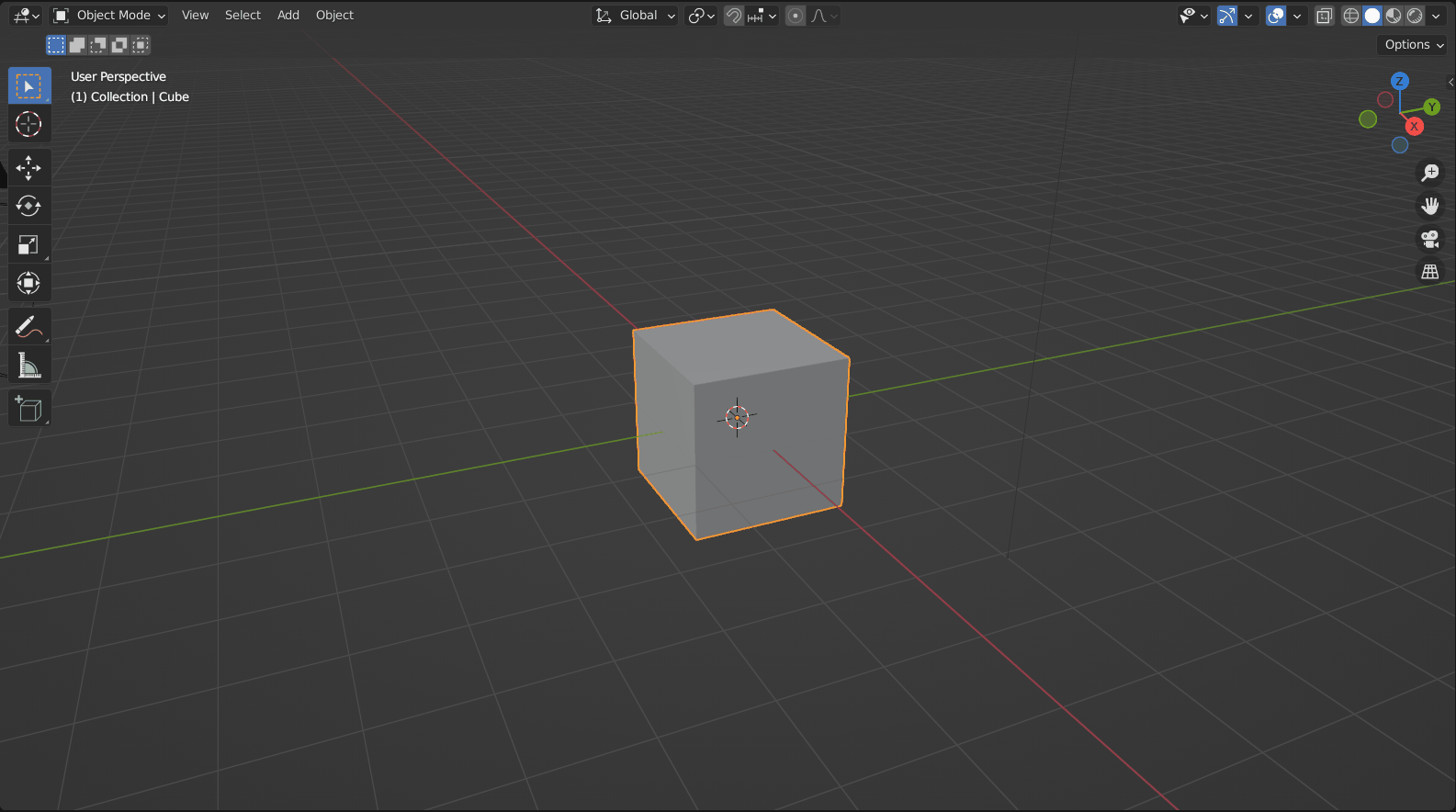
Task: Toggle X-ray mode
Action: [1324, 16]
